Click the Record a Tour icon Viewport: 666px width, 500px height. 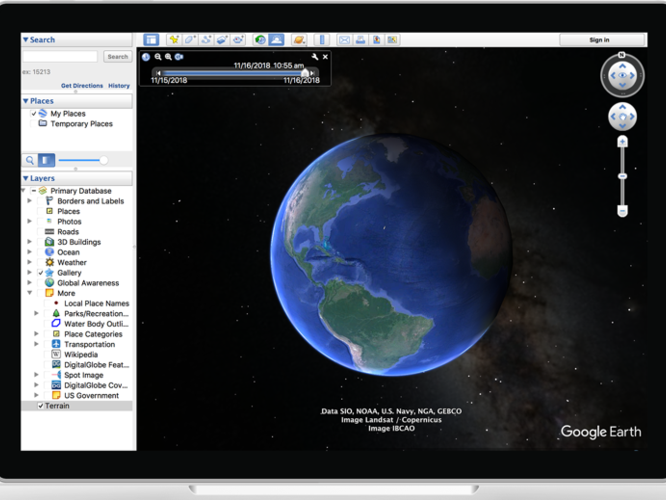click(x=238, y=40)
